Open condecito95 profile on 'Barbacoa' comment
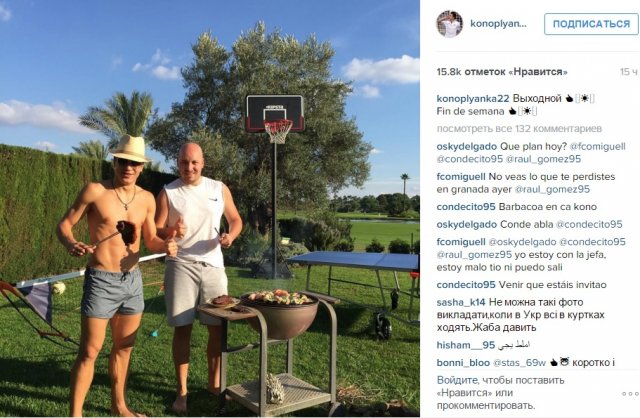Viewport: 640px width, 418px height. click(466, 207)
